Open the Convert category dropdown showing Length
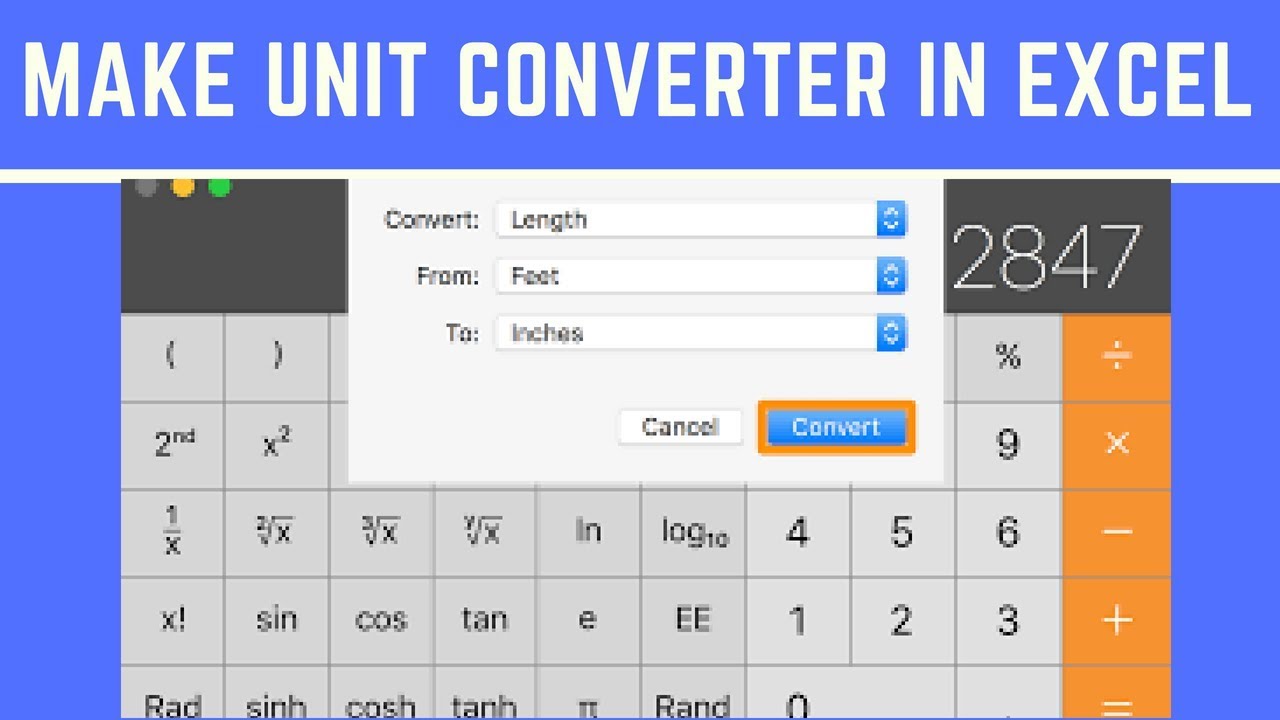The image size is (1280, 720). click(x=701, y=220)
